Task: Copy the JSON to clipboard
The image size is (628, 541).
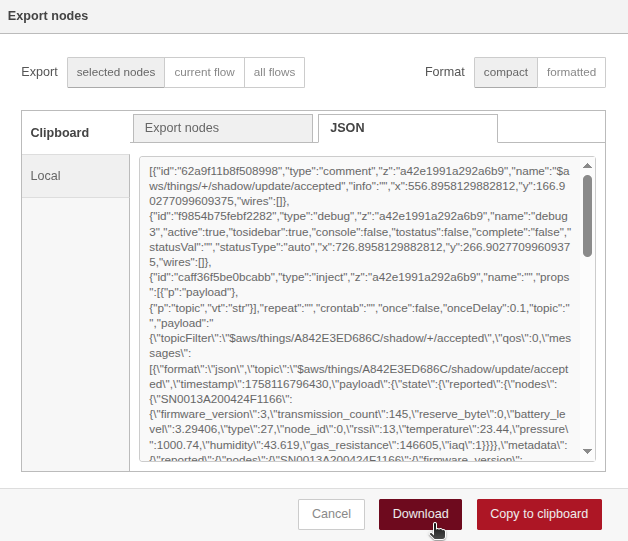Action: click(x=539, y=514)
